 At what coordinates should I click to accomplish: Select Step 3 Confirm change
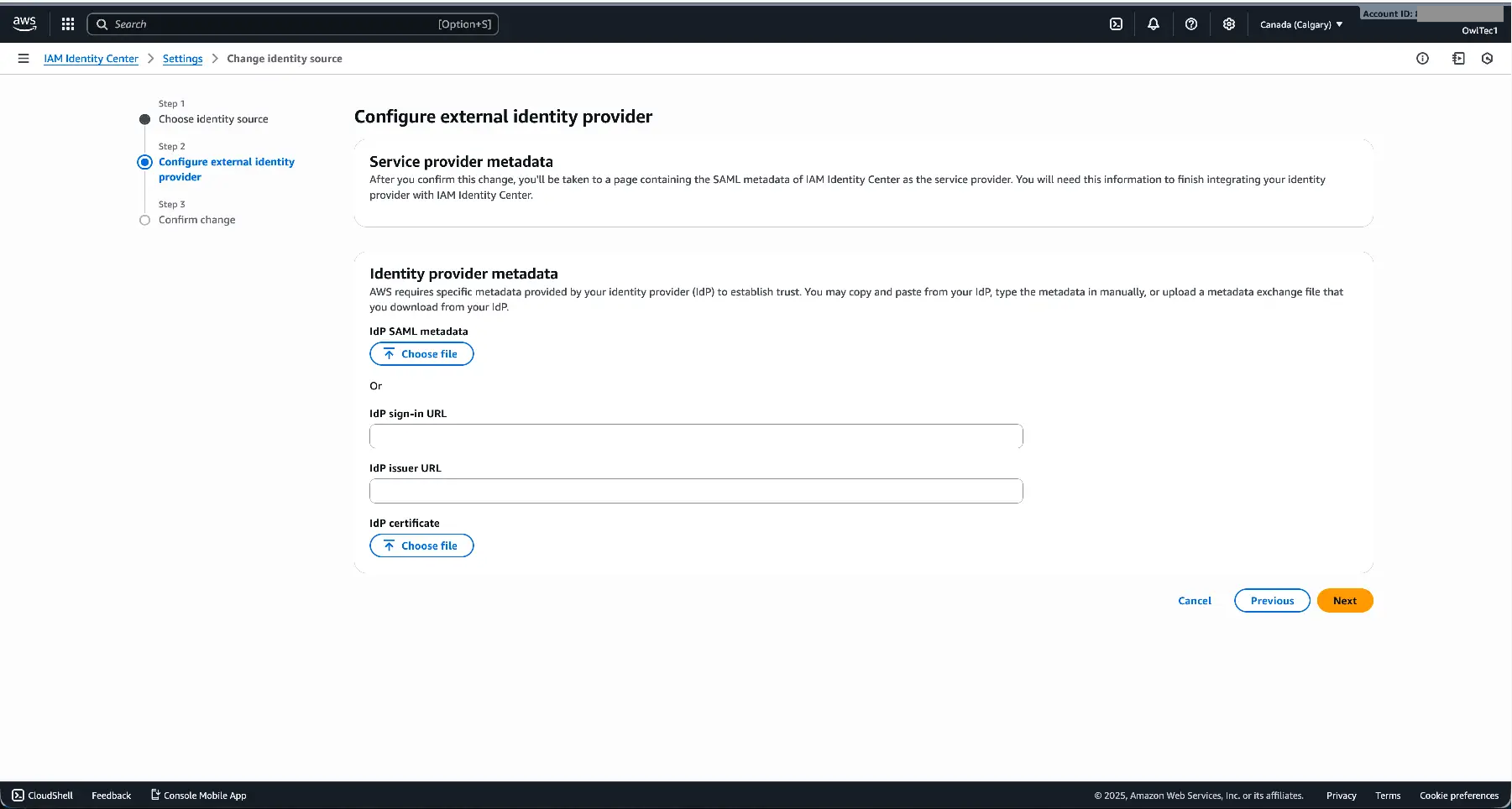(x=196, y=220)
